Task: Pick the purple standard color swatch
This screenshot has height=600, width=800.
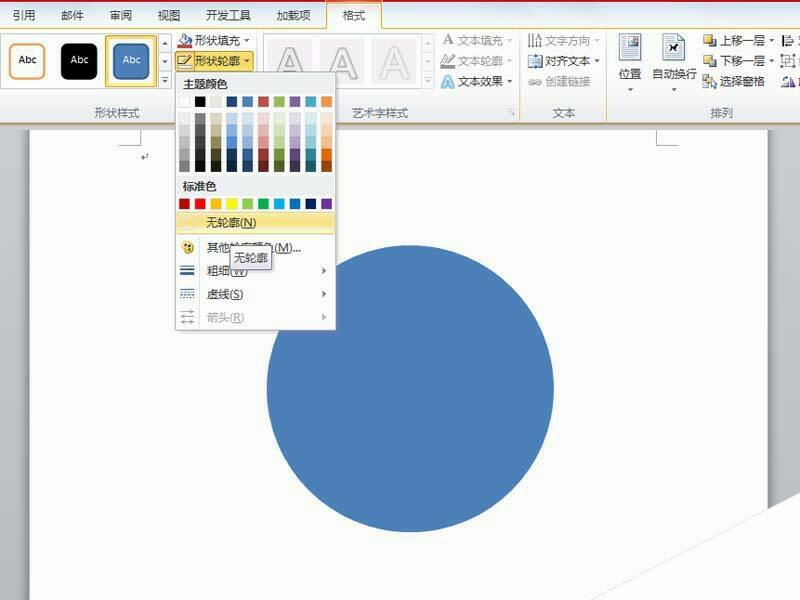Action: pos(327,204)
